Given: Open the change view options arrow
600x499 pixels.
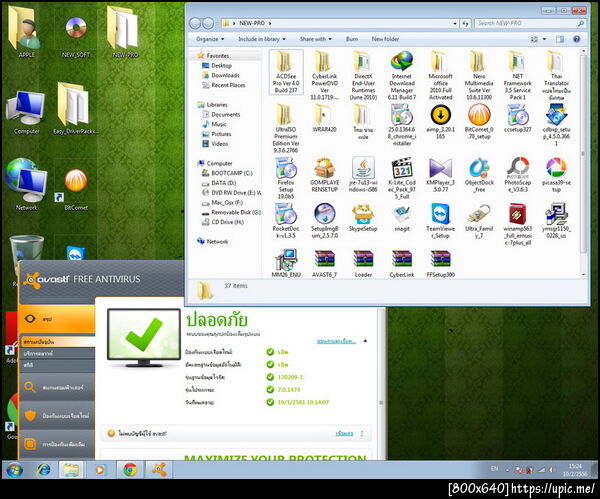Looking at the screenshot, I should 545,39.
